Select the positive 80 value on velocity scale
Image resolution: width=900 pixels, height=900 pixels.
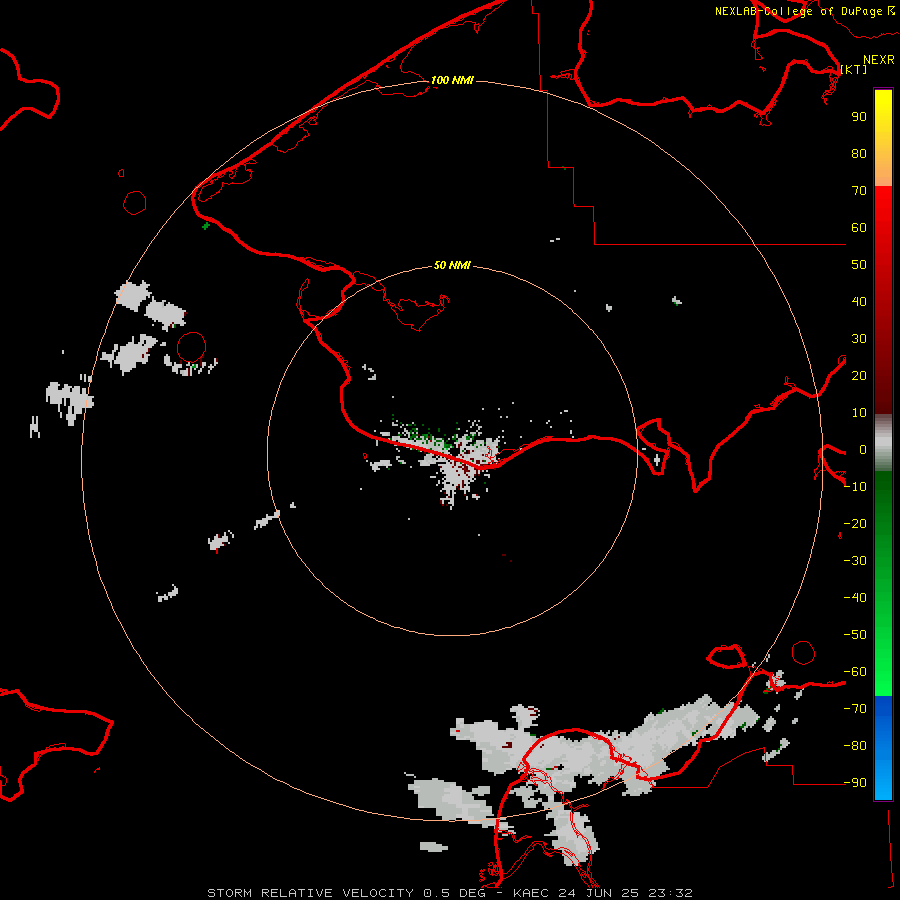[859, 154]
